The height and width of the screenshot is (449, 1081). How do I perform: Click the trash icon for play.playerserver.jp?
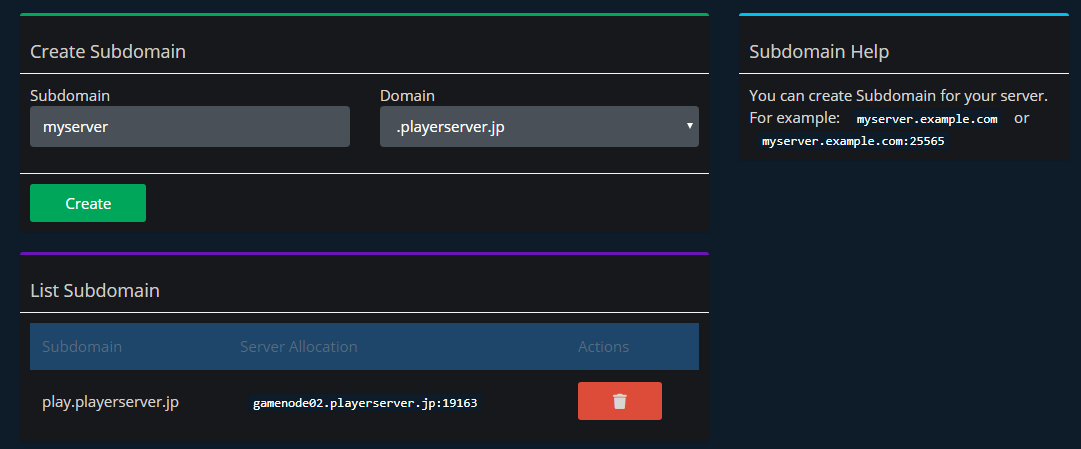pos(619,401)
